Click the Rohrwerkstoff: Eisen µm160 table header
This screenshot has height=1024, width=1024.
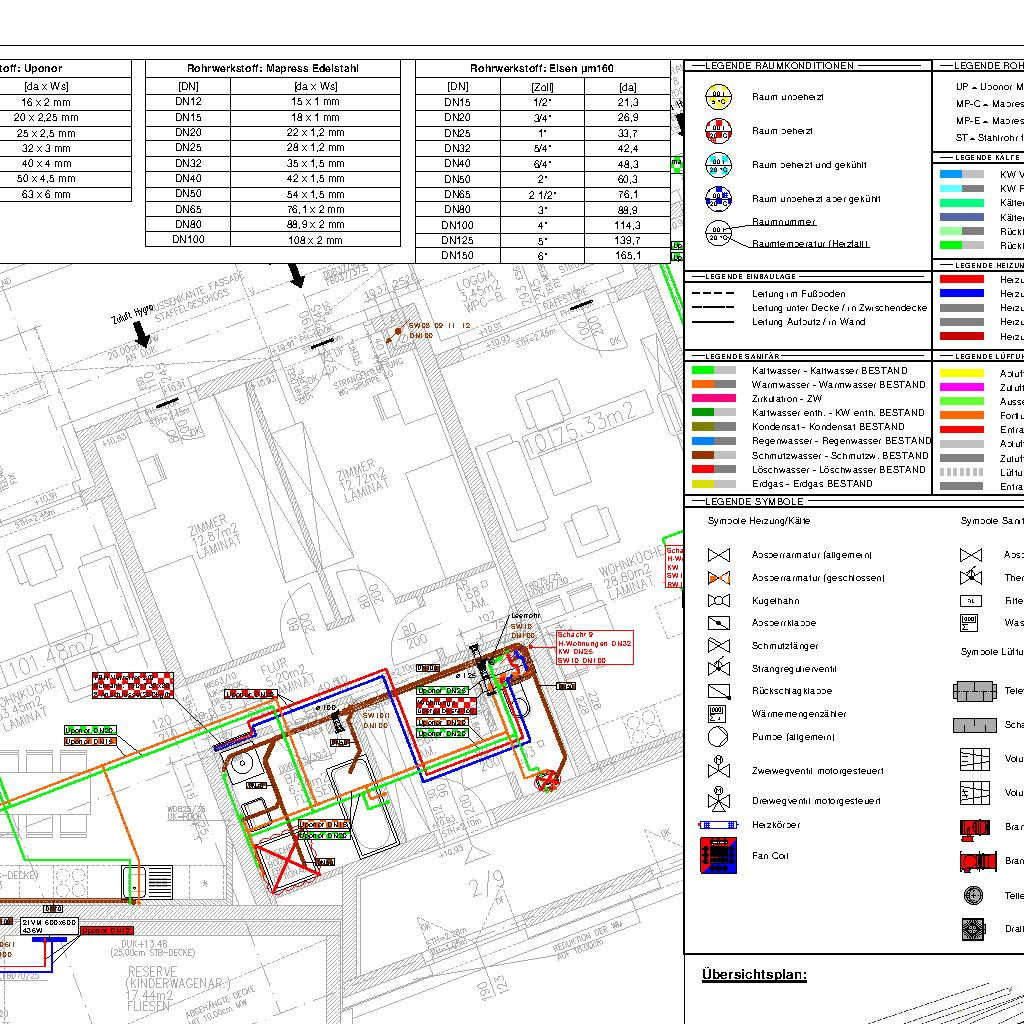pos(542,69)
